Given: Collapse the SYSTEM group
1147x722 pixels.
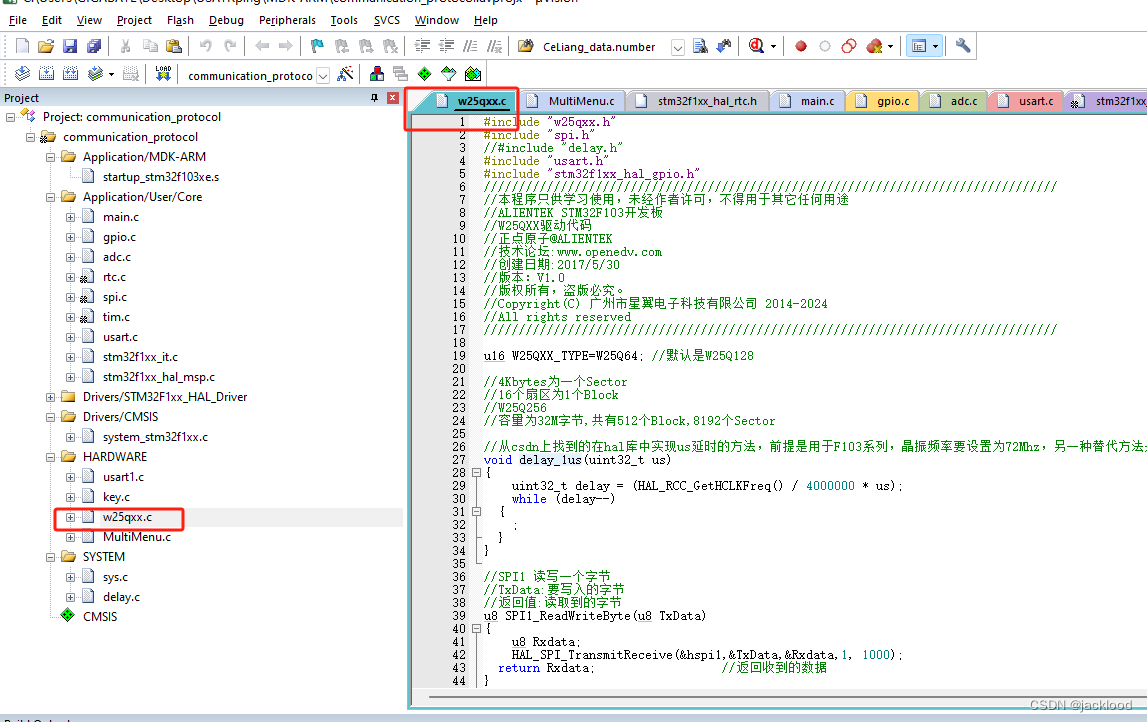Looking at the screenshot, I should (x=50, y=557).
